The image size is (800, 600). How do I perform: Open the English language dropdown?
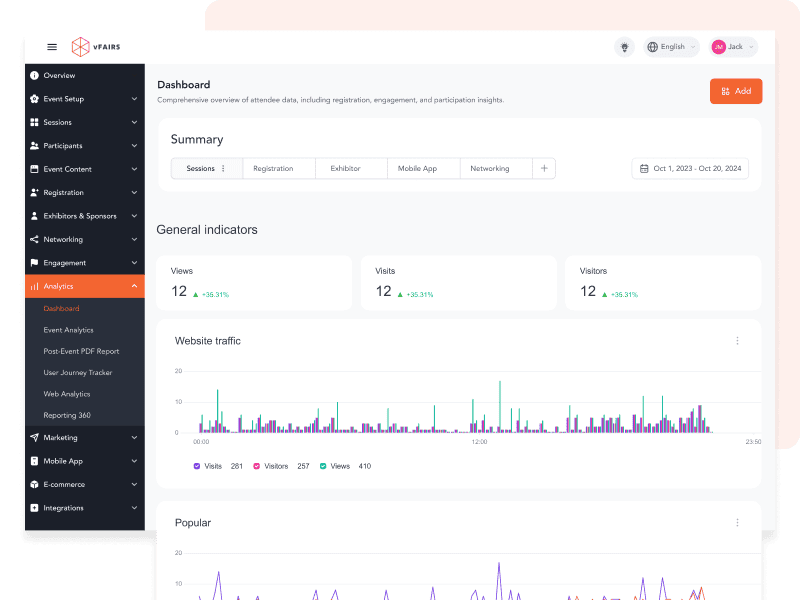(x=671, y=47)
